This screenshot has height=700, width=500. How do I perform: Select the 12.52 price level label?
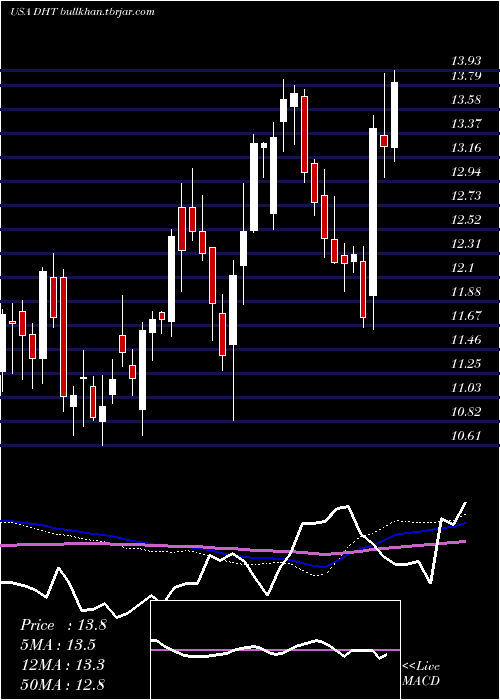pos(466,220)
